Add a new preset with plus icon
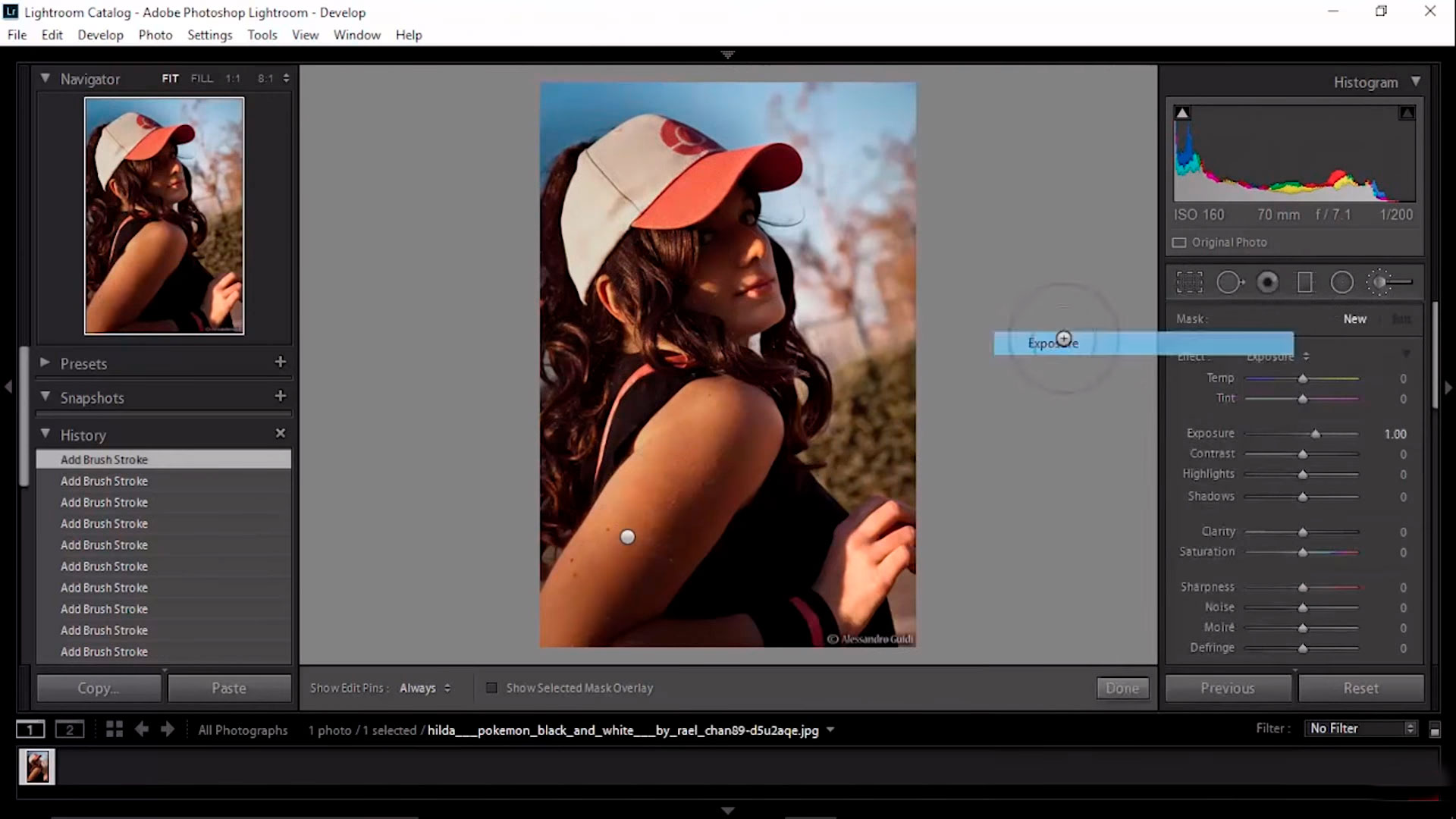1456x819 pixels. click(x=281, y=362)
